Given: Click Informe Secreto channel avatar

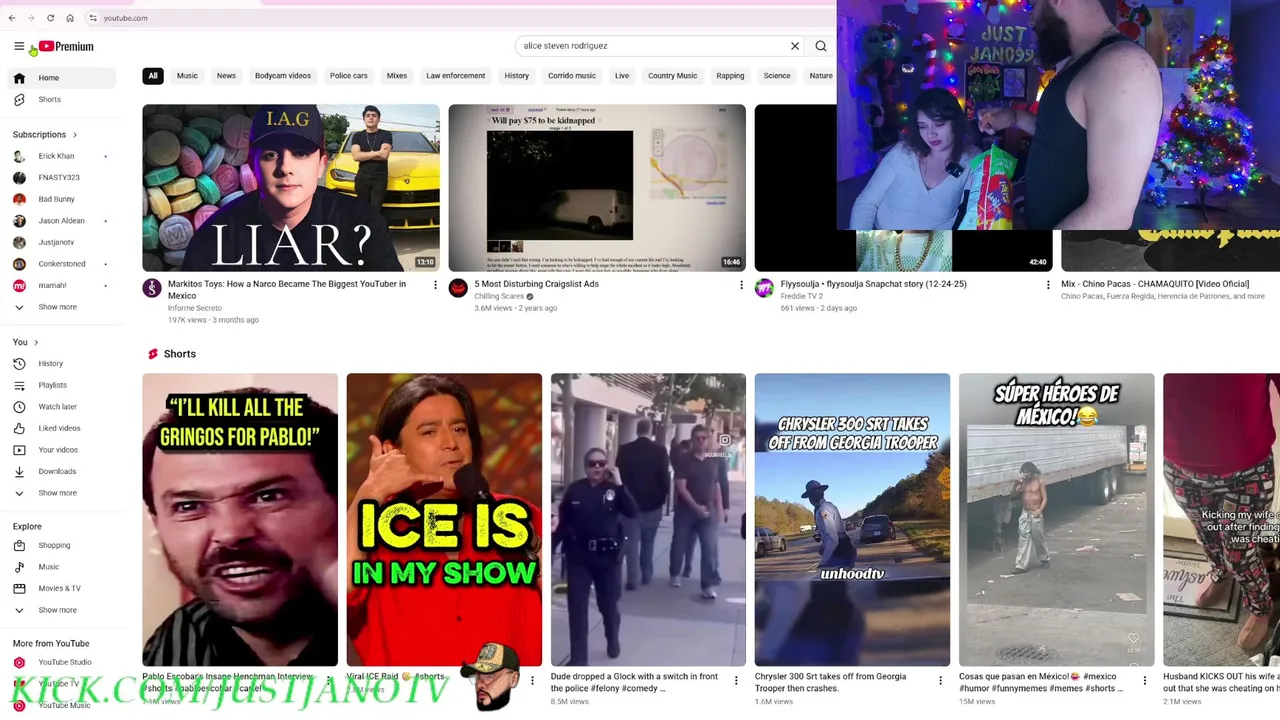Looking at the screenshot, I should [152, 288].
